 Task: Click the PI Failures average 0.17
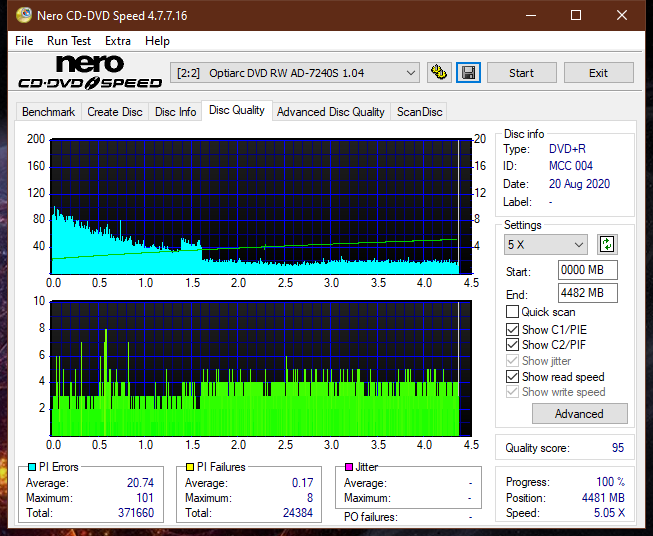(x=302, y=483)
